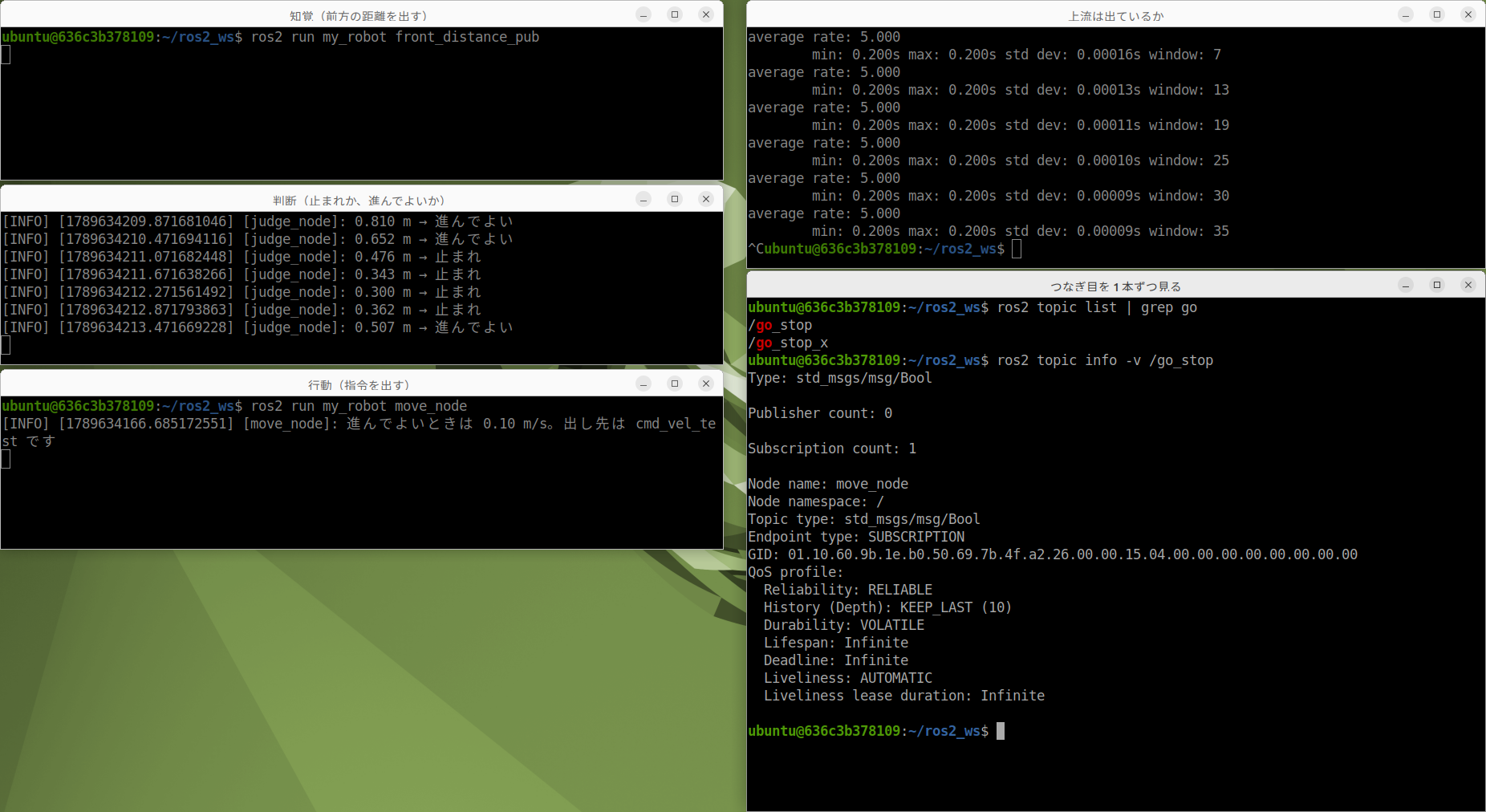Minimize the 行動 terminal window

(x=644, y=384)
